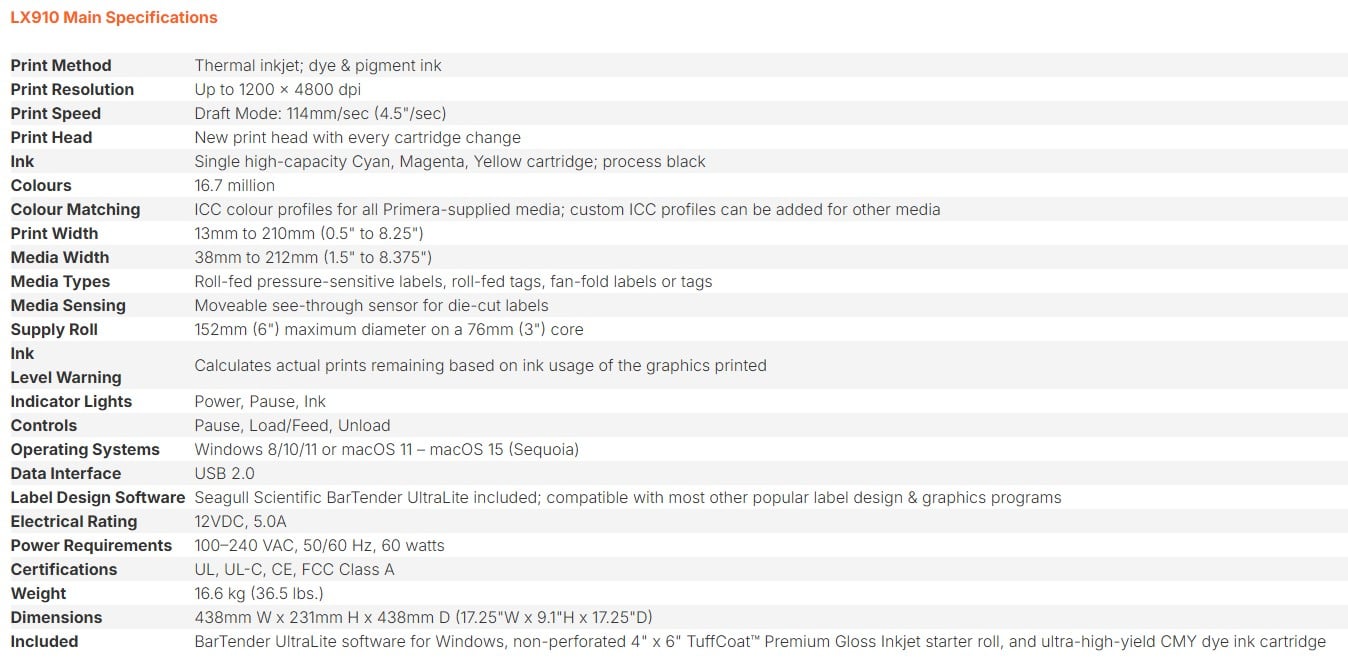Click the Controls Pause, Load/Feed, Unload text
Viewport: 1348px width, 662px height.
(292, 425)
